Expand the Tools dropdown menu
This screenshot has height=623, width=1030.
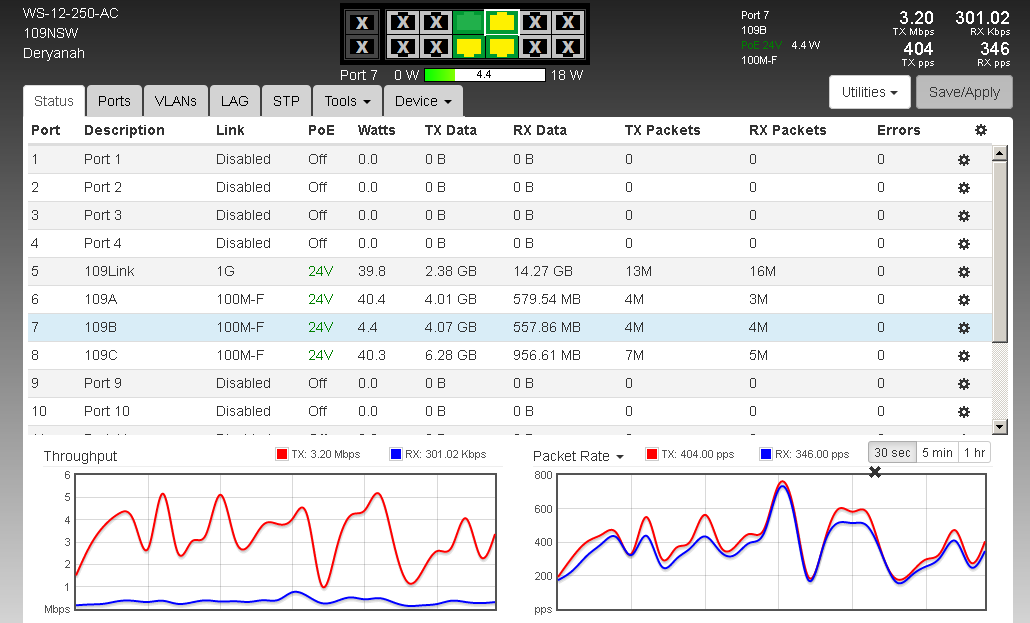347,101
